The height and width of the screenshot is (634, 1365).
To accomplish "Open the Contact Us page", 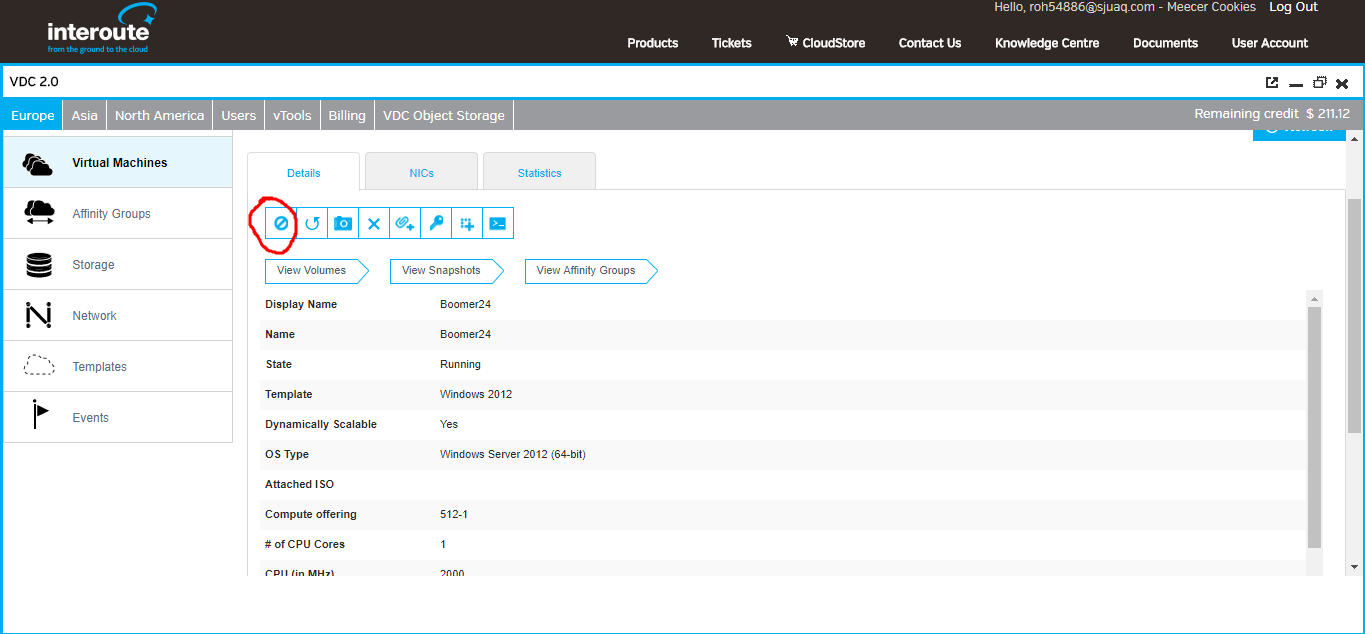I will (930, 43).
